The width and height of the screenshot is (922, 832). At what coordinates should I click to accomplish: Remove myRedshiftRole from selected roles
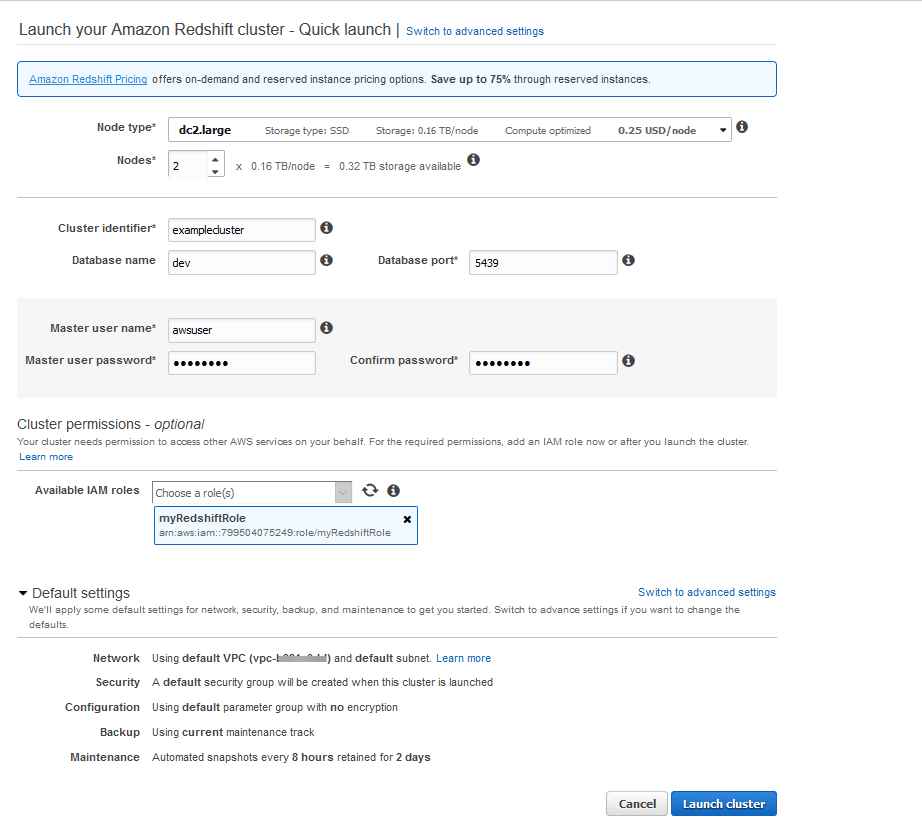[407, 519]
